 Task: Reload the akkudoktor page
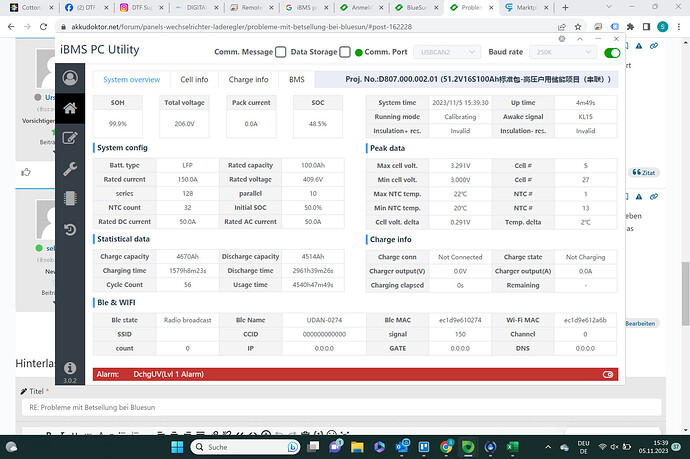[43, 27]
